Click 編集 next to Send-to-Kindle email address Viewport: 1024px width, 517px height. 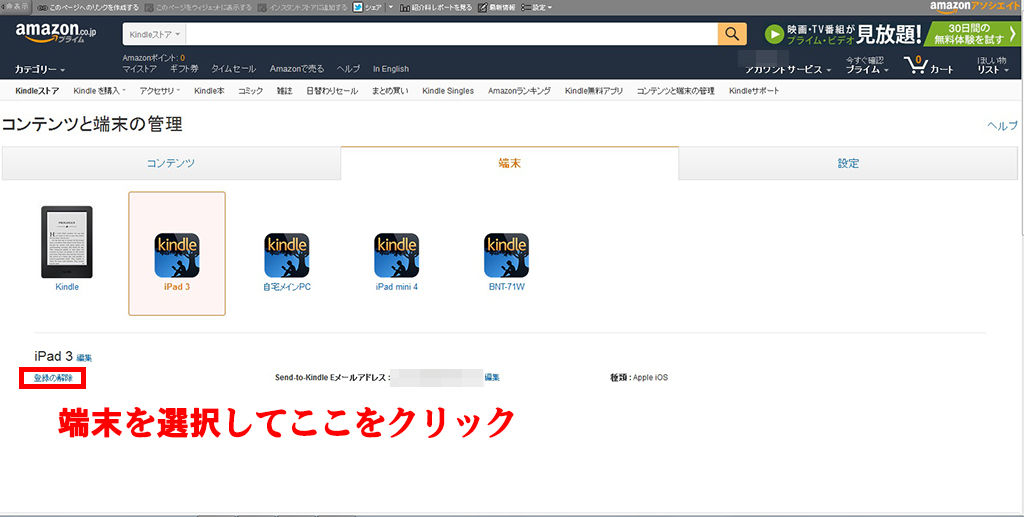click(x=492, y=377)
